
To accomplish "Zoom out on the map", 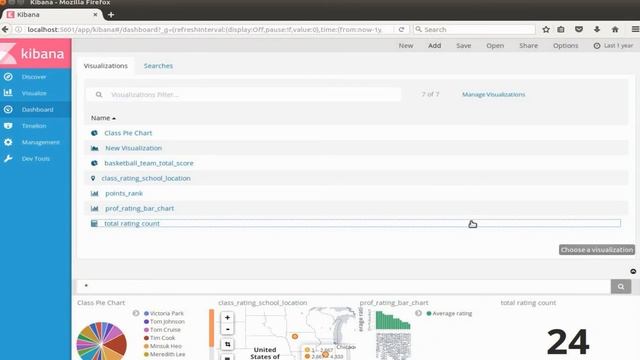I will click(x=227, y=329).
